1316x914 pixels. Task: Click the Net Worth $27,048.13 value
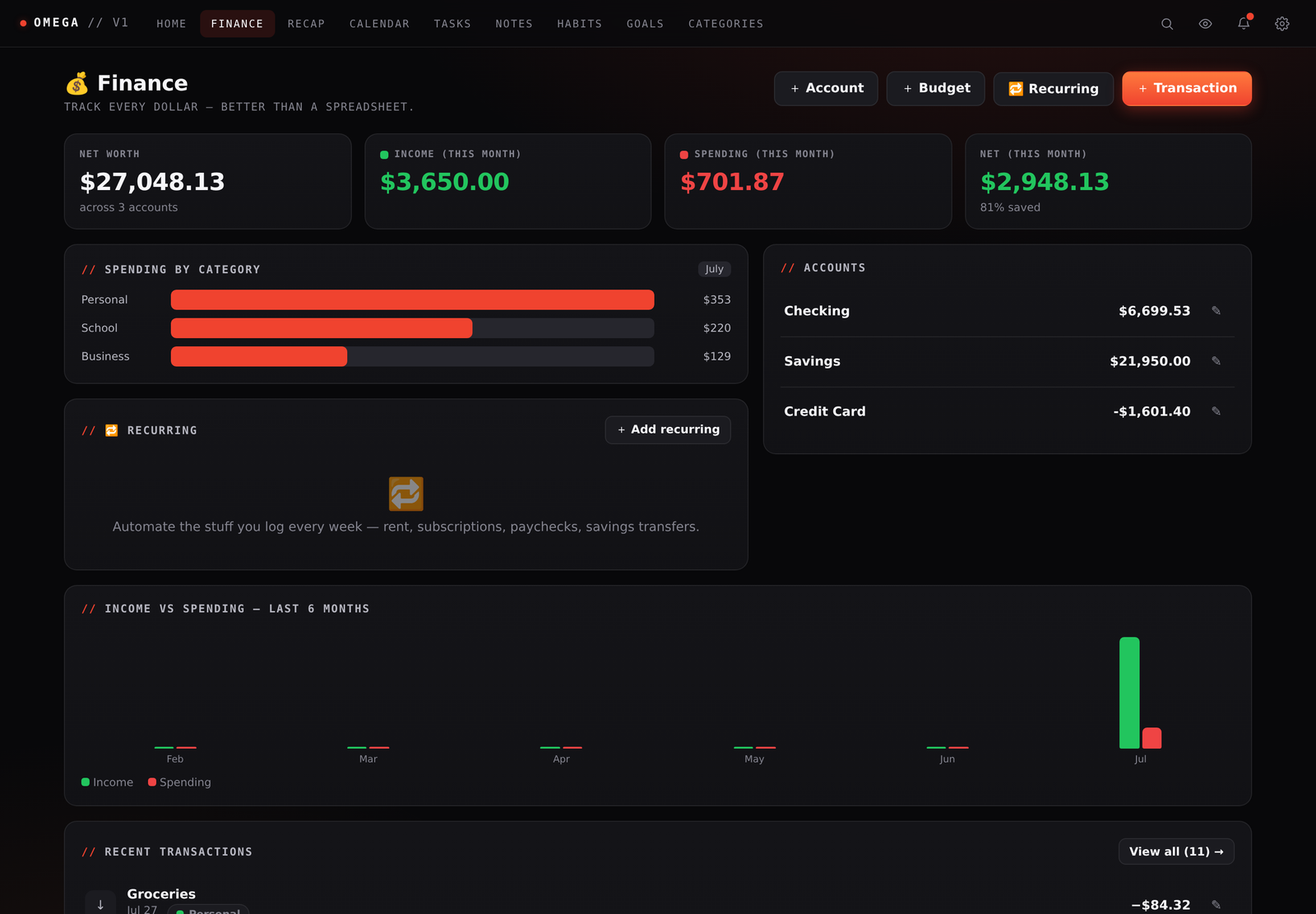(152, 182)
